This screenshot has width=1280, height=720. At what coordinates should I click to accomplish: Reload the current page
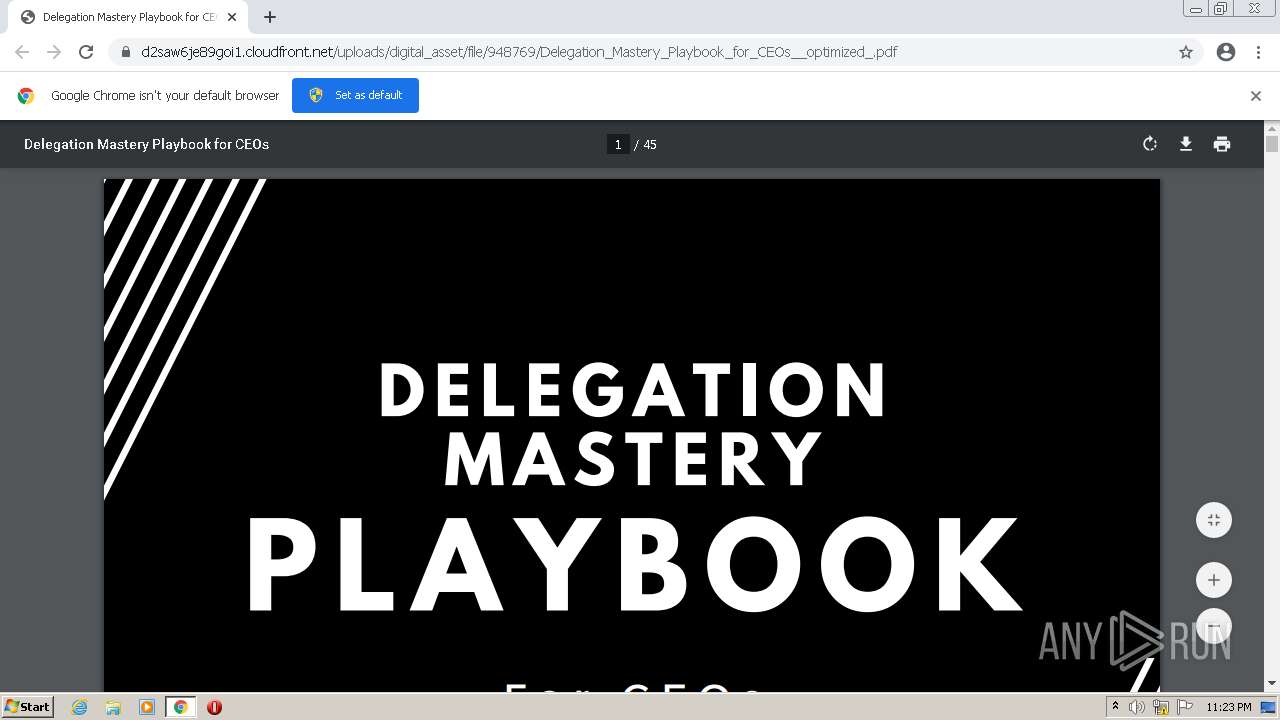tap(86, 52)
